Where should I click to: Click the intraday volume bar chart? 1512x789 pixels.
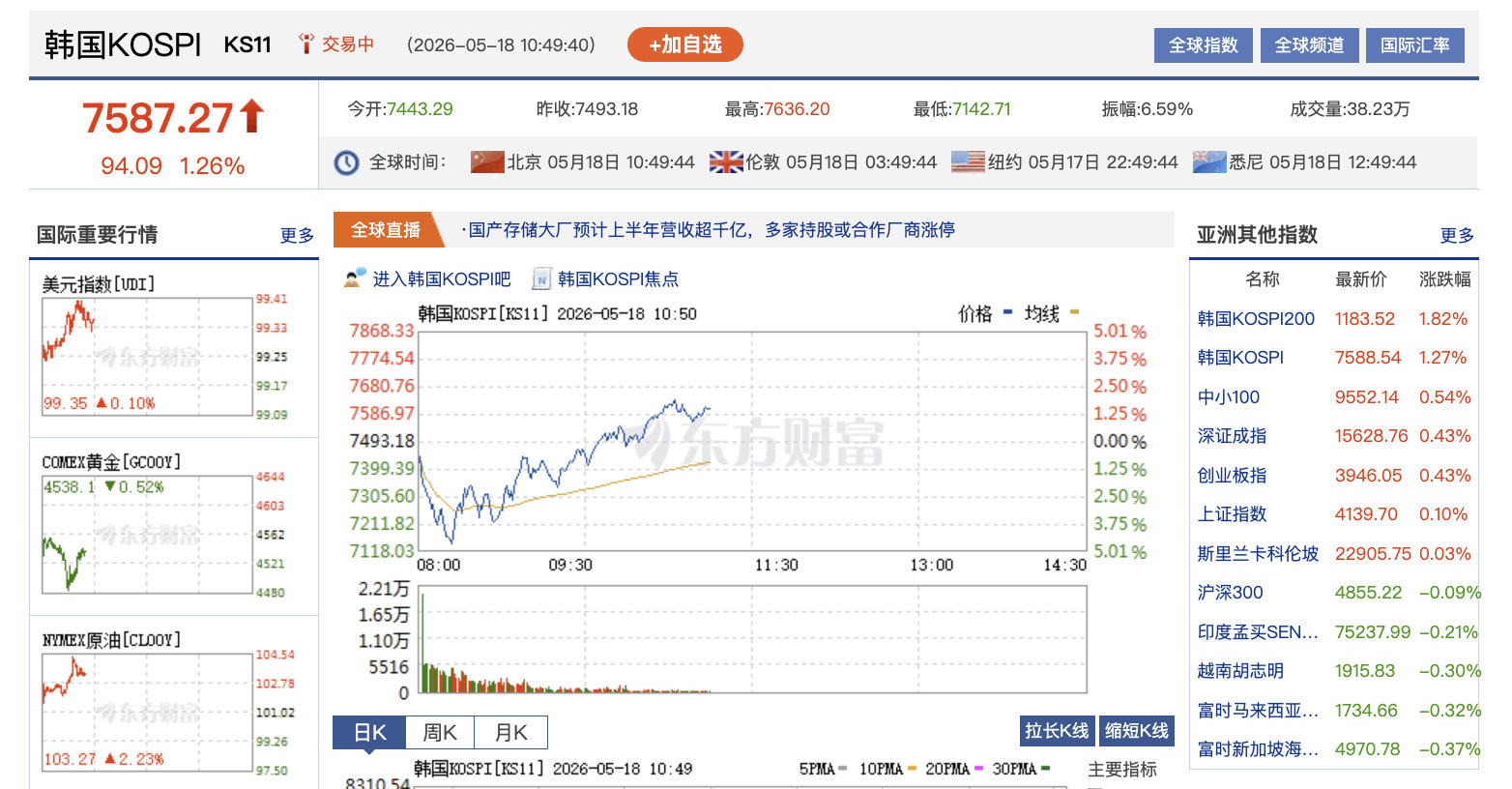(x=752, y=639)
